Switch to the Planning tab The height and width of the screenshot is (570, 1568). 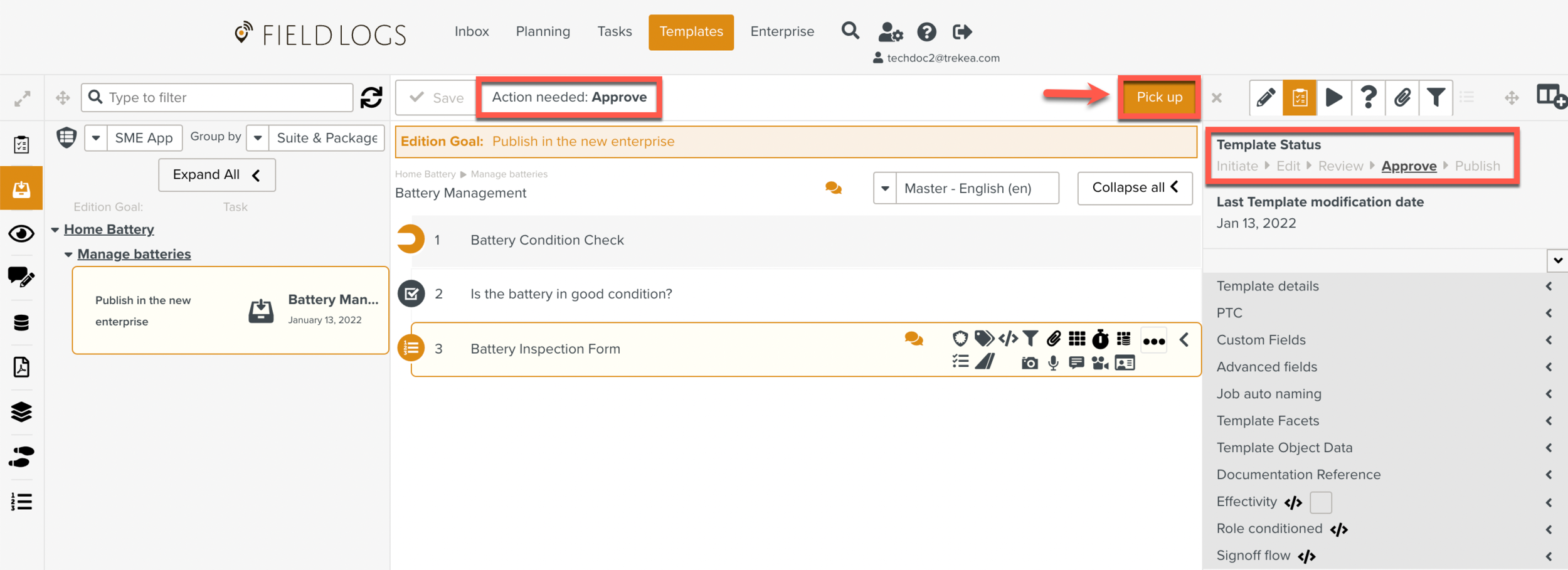click(x=543, y=31)
